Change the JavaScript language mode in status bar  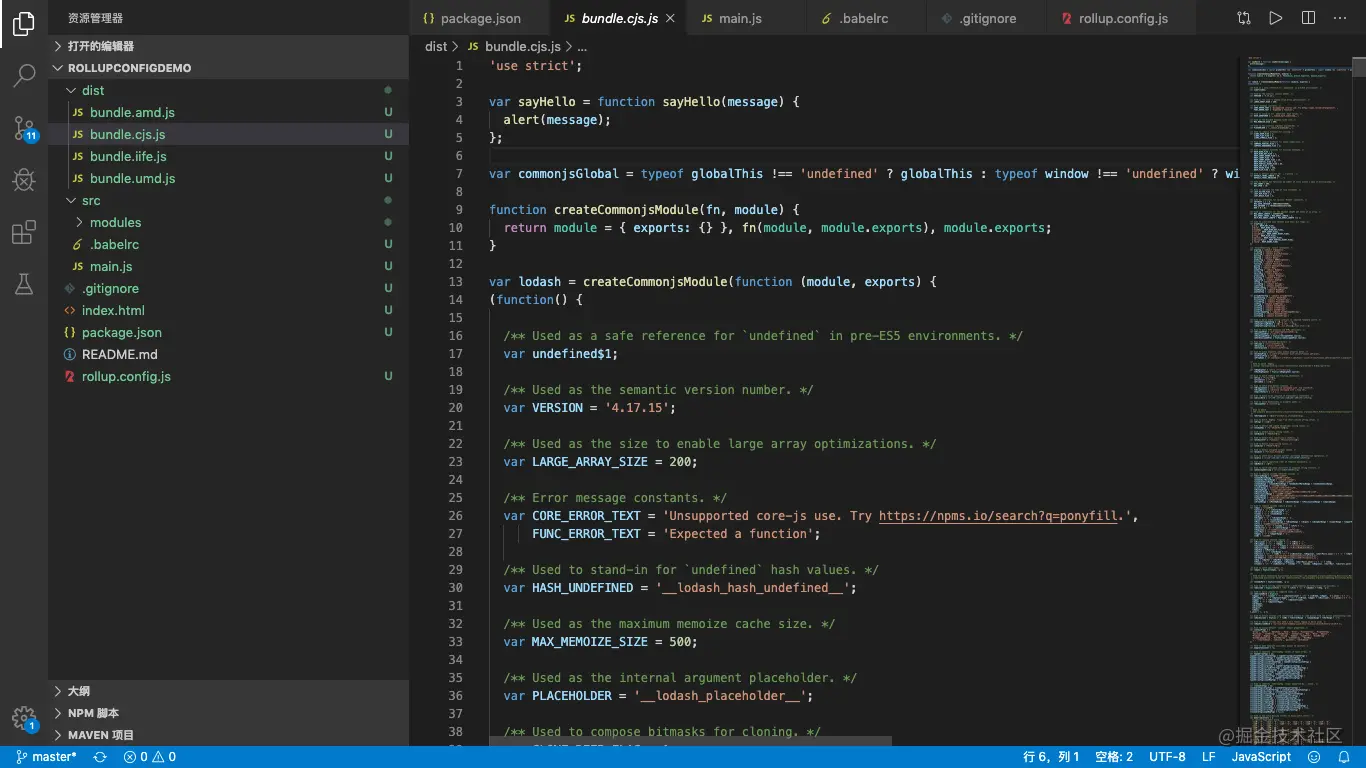coord(1260,757)
